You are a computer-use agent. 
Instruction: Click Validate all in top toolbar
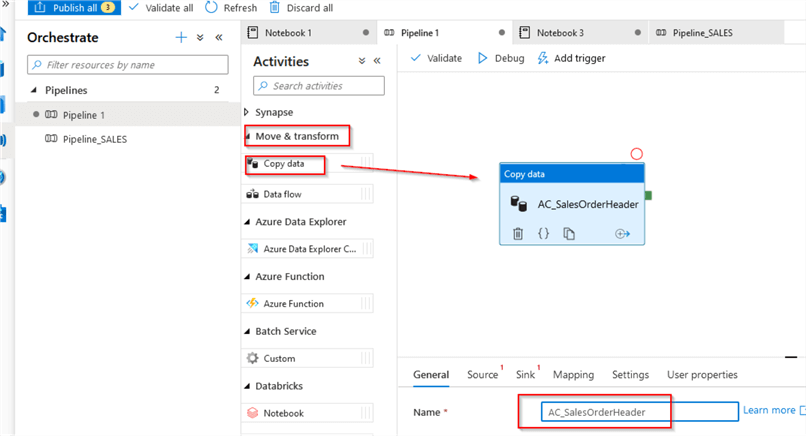tap(161, 8)
